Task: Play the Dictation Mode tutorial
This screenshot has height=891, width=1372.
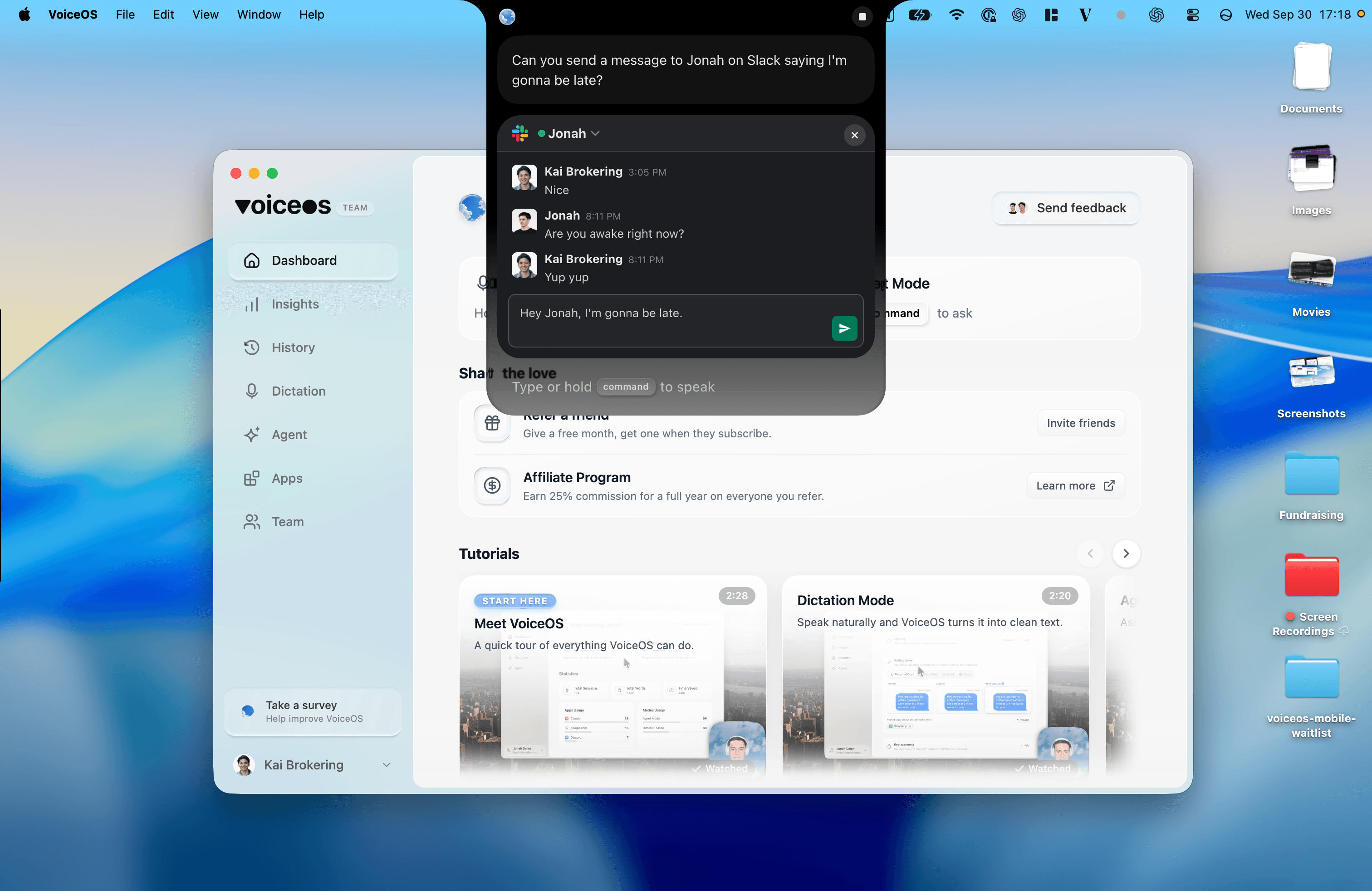Action: point(935,676)
